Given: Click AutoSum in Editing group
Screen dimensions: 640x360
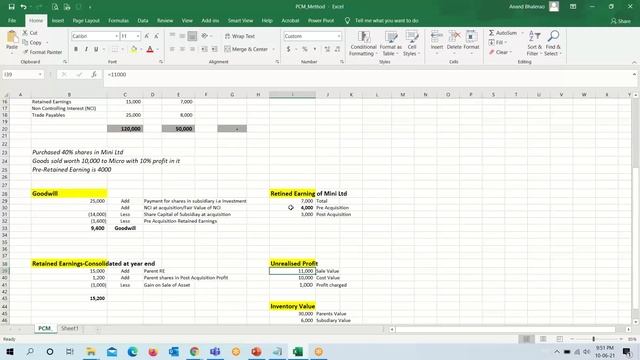Looking at the screenshot, I should (x=503, y=33).
